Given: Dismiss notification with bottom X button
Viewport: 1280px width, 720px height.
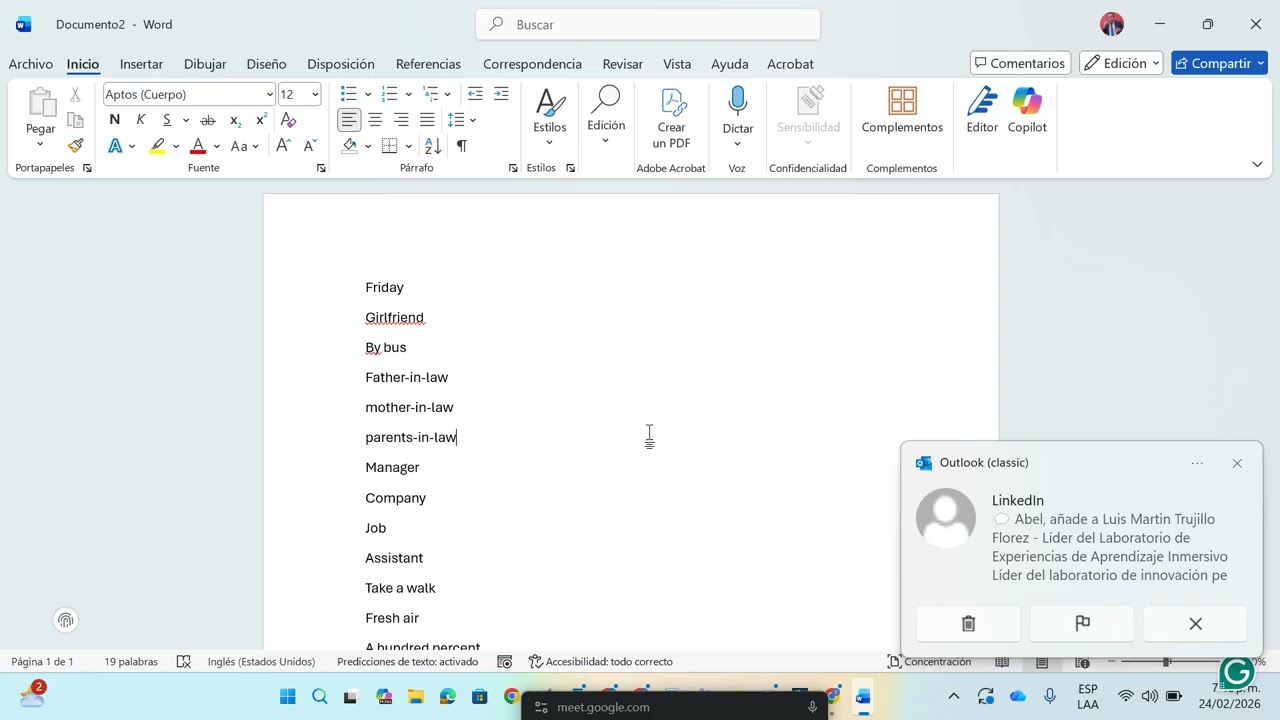Looking at the screenshot, I should pyautogui.click(x=1195, y=624).
